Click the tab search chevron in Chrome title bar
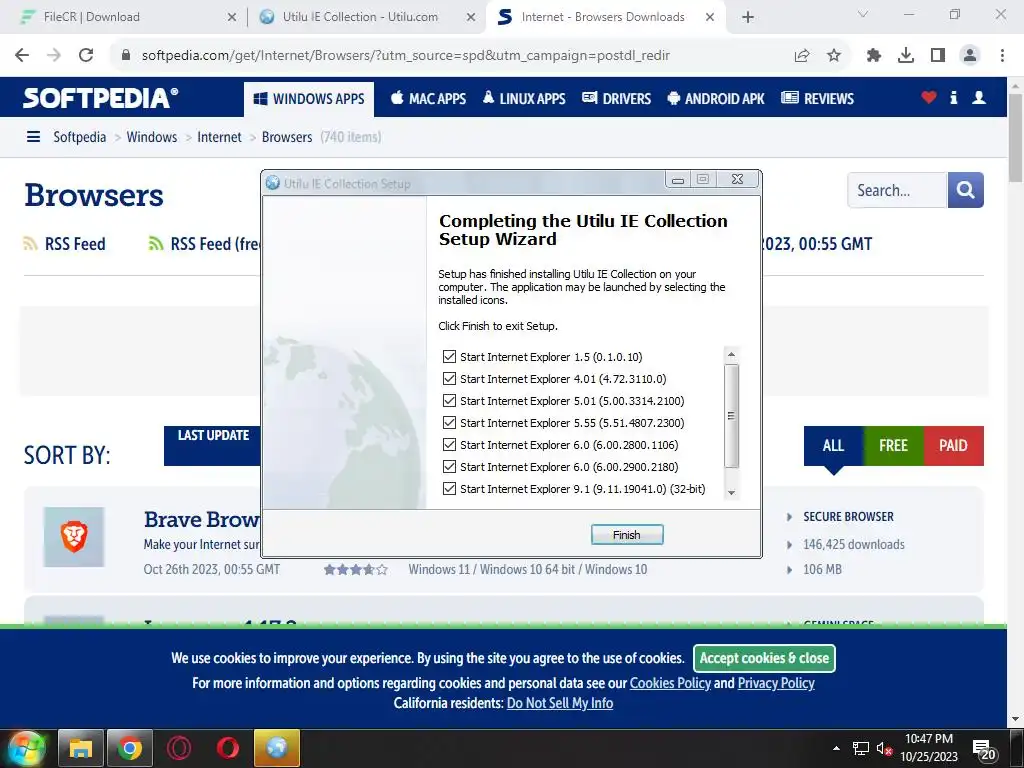This screenshot has height=768, width=1024. point(863,14)
